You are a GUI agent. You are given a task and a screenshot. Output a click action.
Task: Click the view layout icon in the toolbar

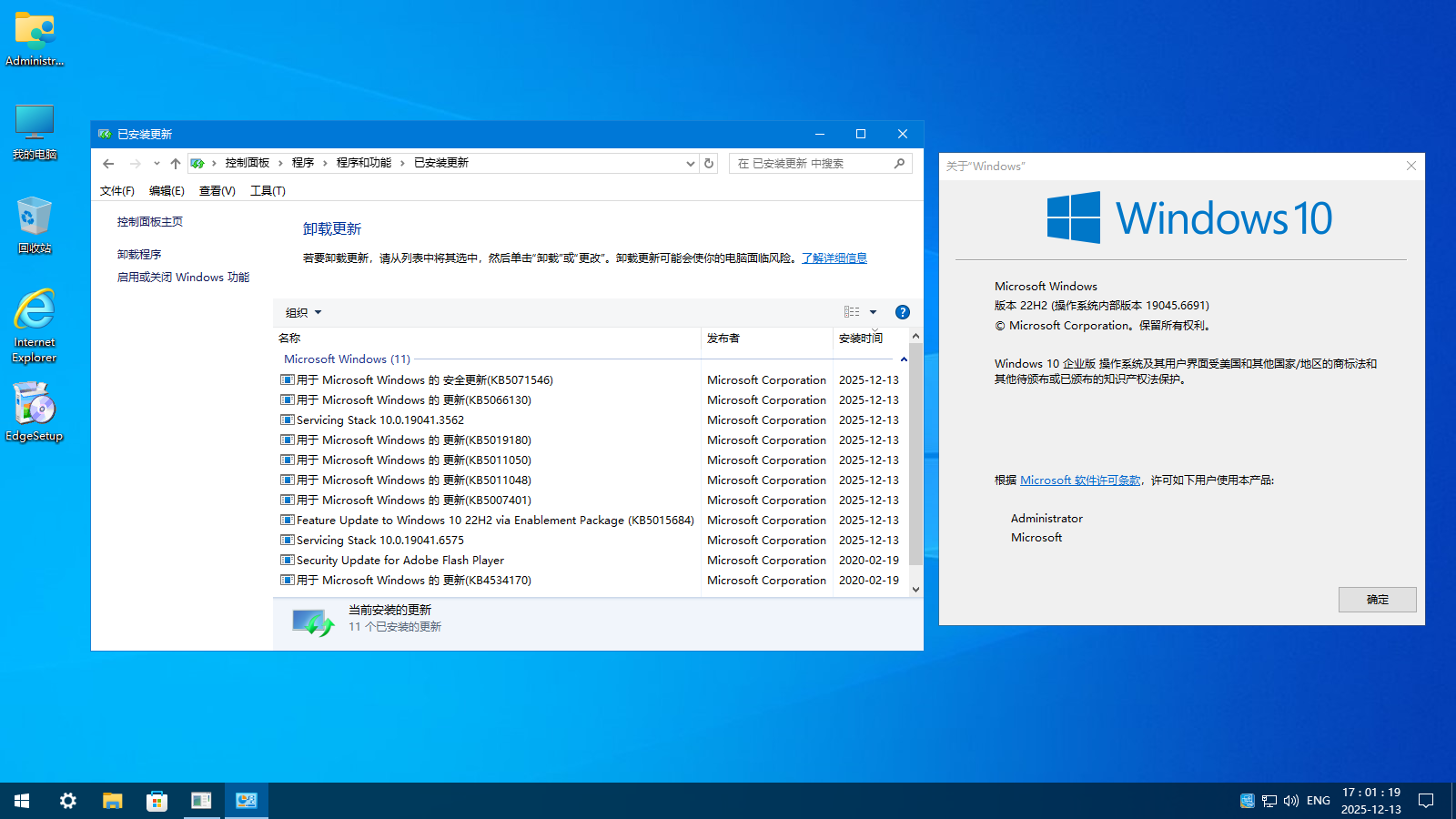click(x=852, y=312)
